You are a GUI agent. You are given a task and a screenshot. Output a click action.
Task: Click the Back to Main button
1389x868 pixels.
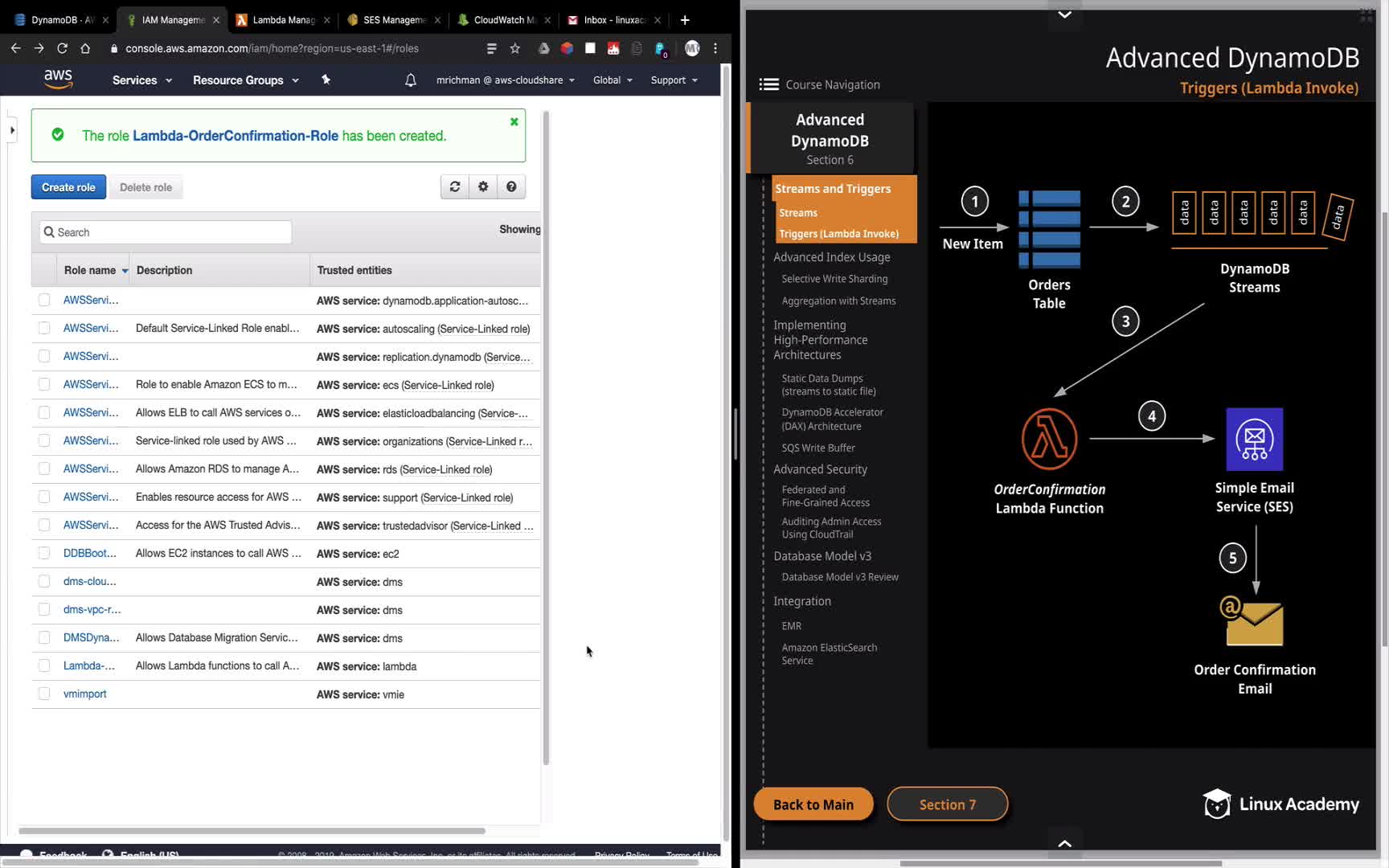(x=813, y=805)
